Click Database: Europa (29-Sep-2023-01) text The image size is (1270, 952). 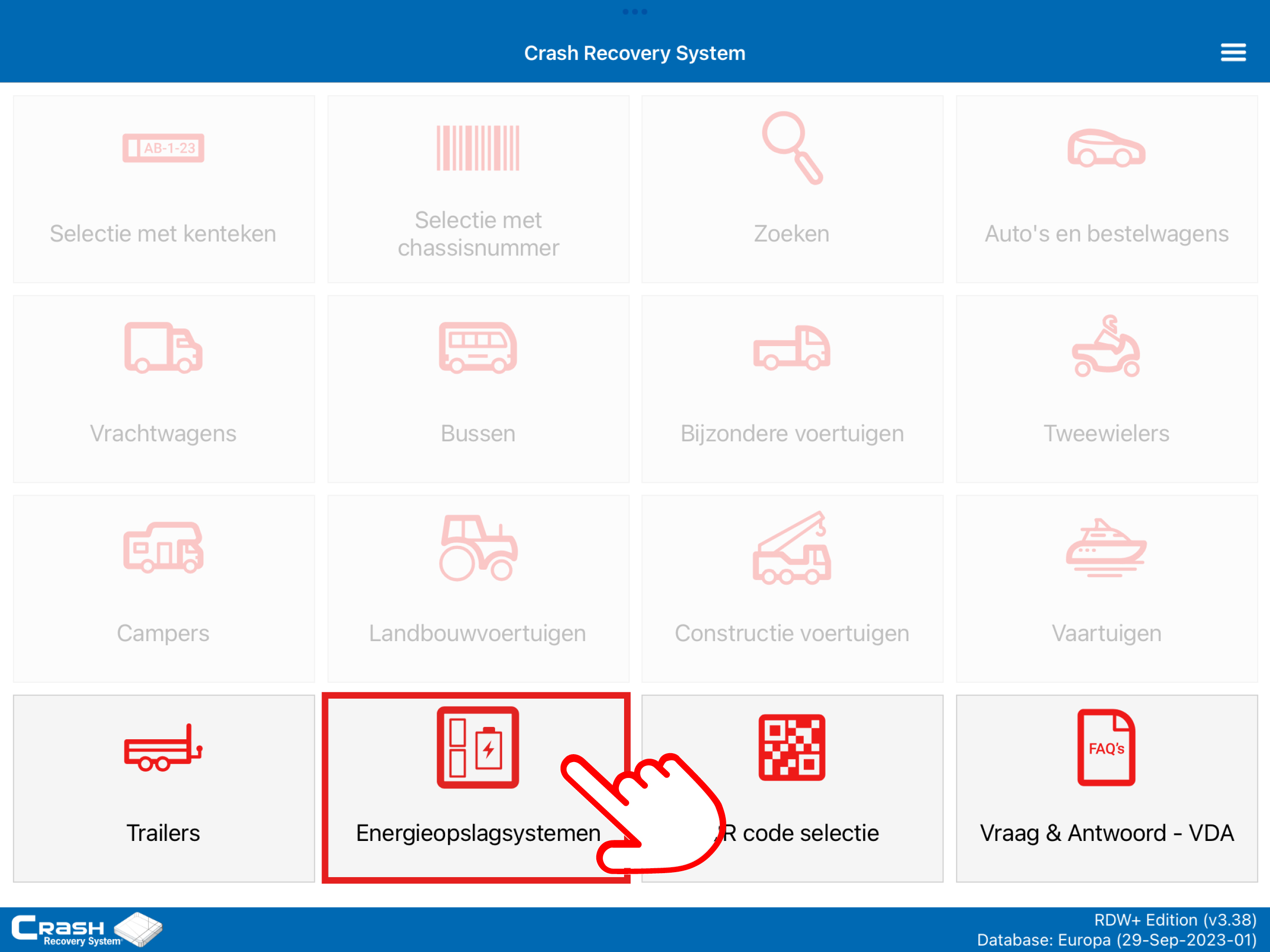coord(1117,940)
